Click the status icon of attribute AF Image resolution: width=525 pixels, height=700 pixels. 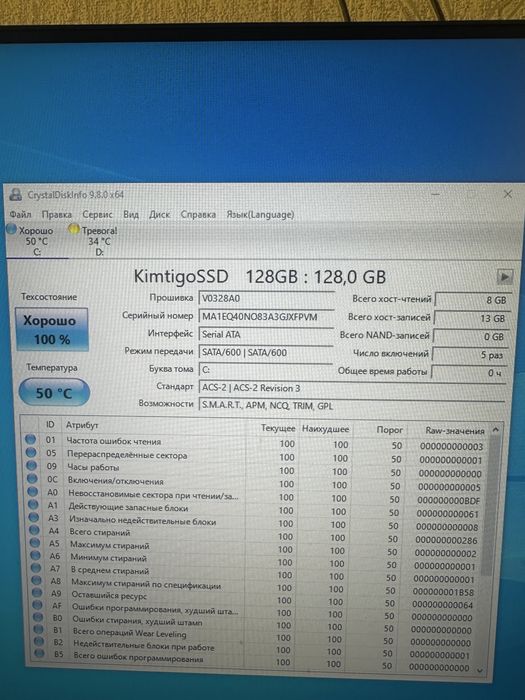tap(38, 605)
